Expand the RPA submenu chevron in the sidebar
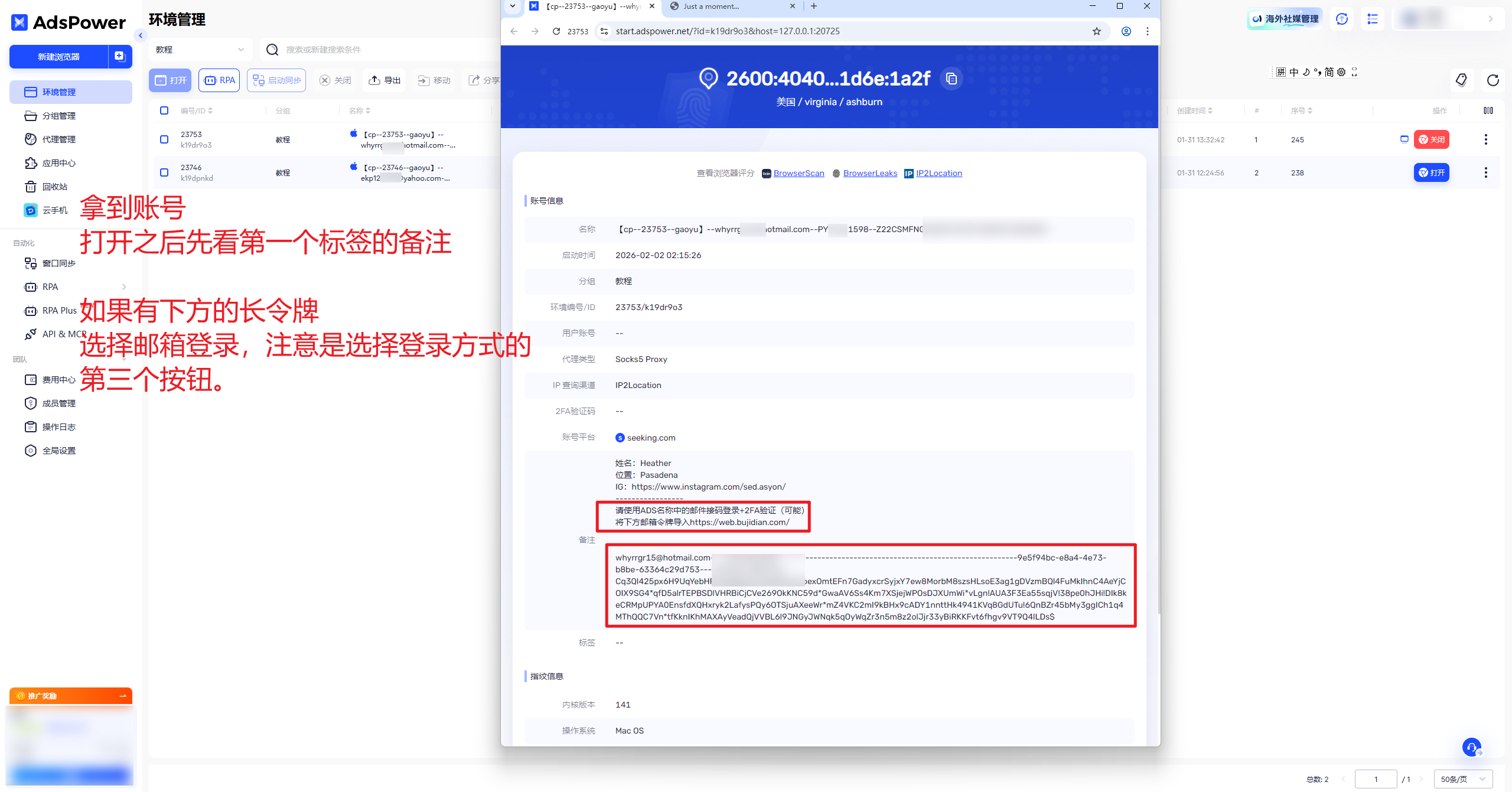Image resolution: width=1512 pixels, height=792 pixels. point(124,287)
